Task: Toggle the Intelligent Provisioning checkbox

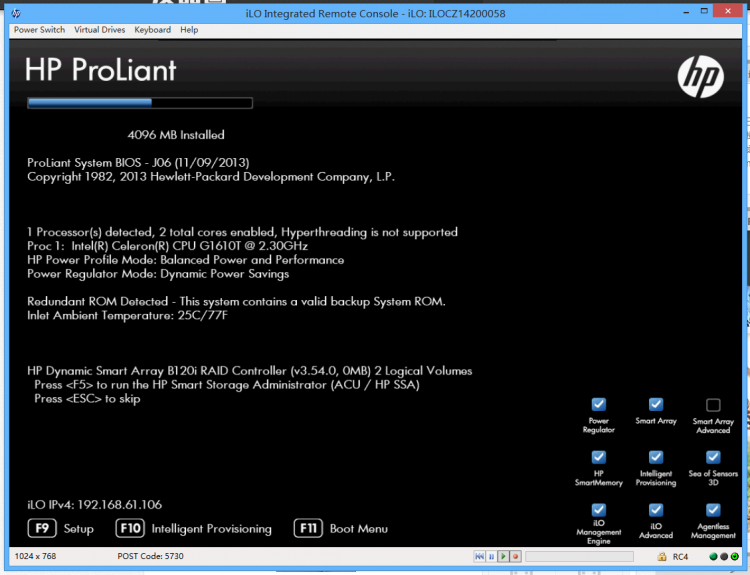Action: pyautogui.click(x=656, y=457)
